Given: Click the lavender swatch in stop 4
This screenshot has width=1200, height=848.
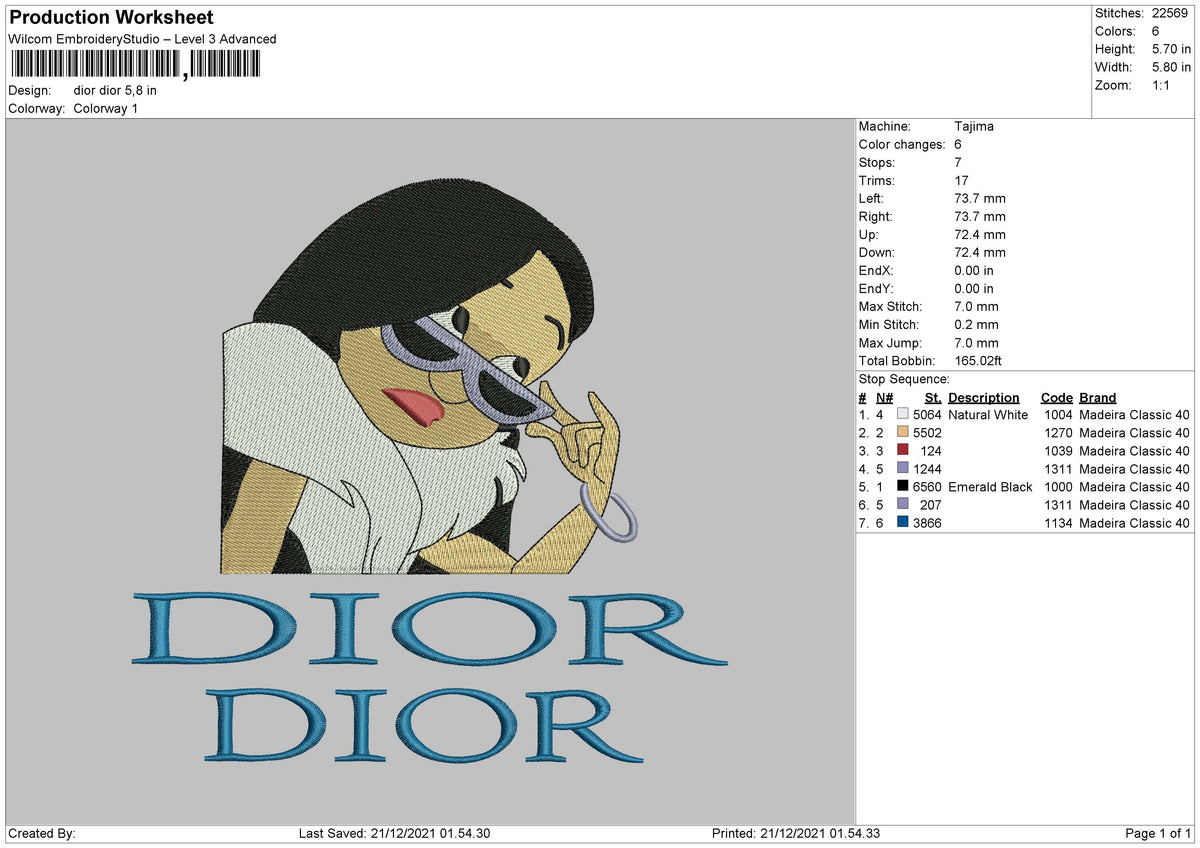Looking at the screenshot, I should click(903, 469).
